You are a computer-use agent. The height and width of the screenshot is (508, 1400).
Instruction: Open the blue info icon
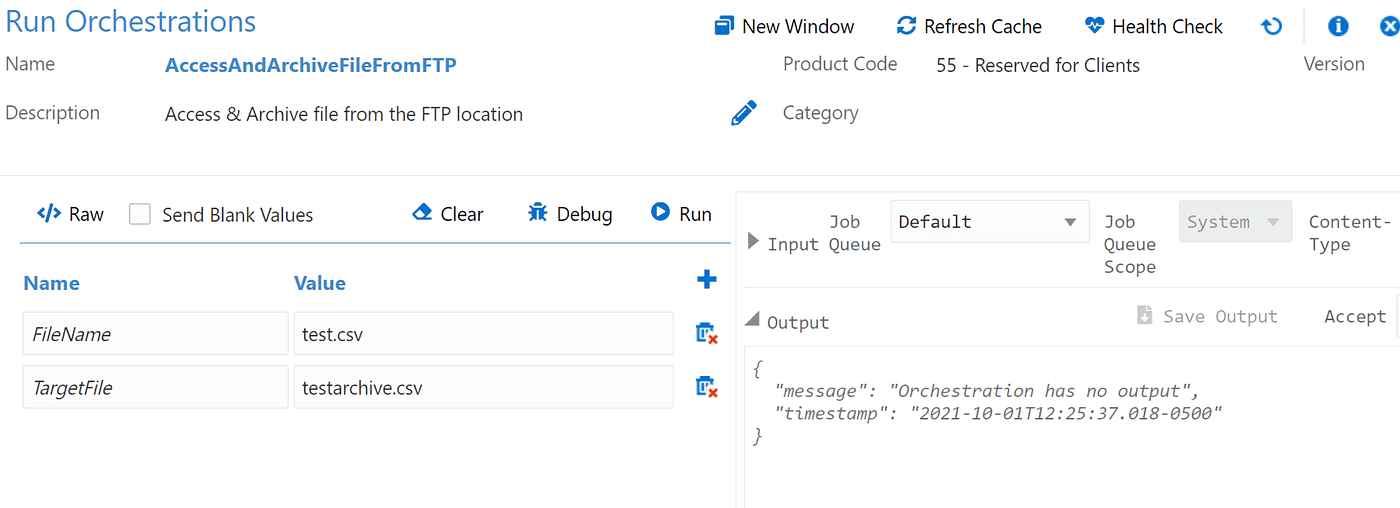pyautogui.click(x=1338, y=27)
